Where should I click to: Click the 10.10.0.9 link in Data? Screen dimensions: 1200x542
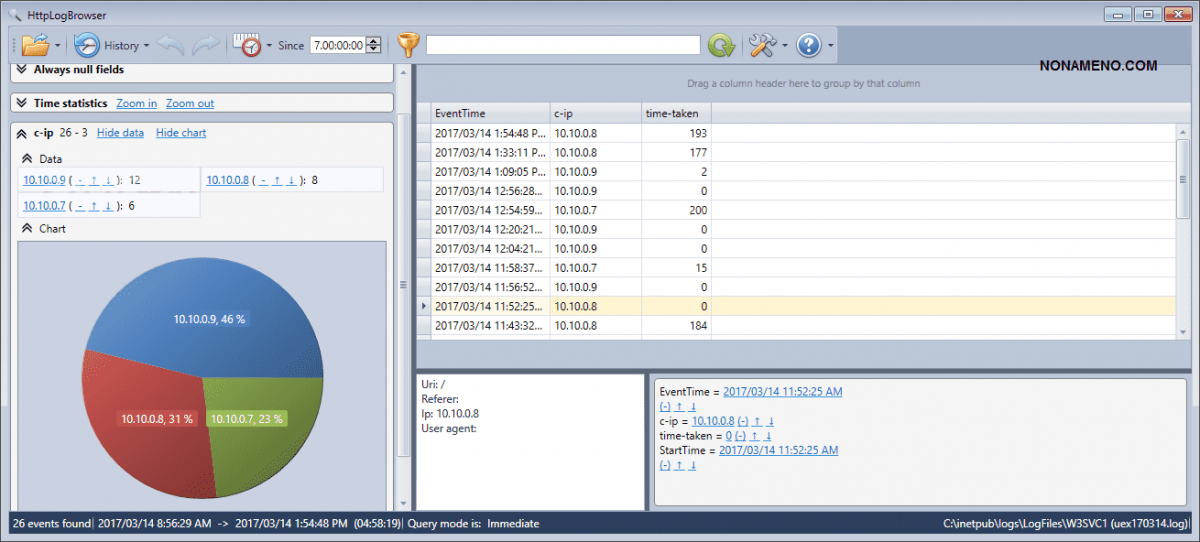[x=44, y=180]
